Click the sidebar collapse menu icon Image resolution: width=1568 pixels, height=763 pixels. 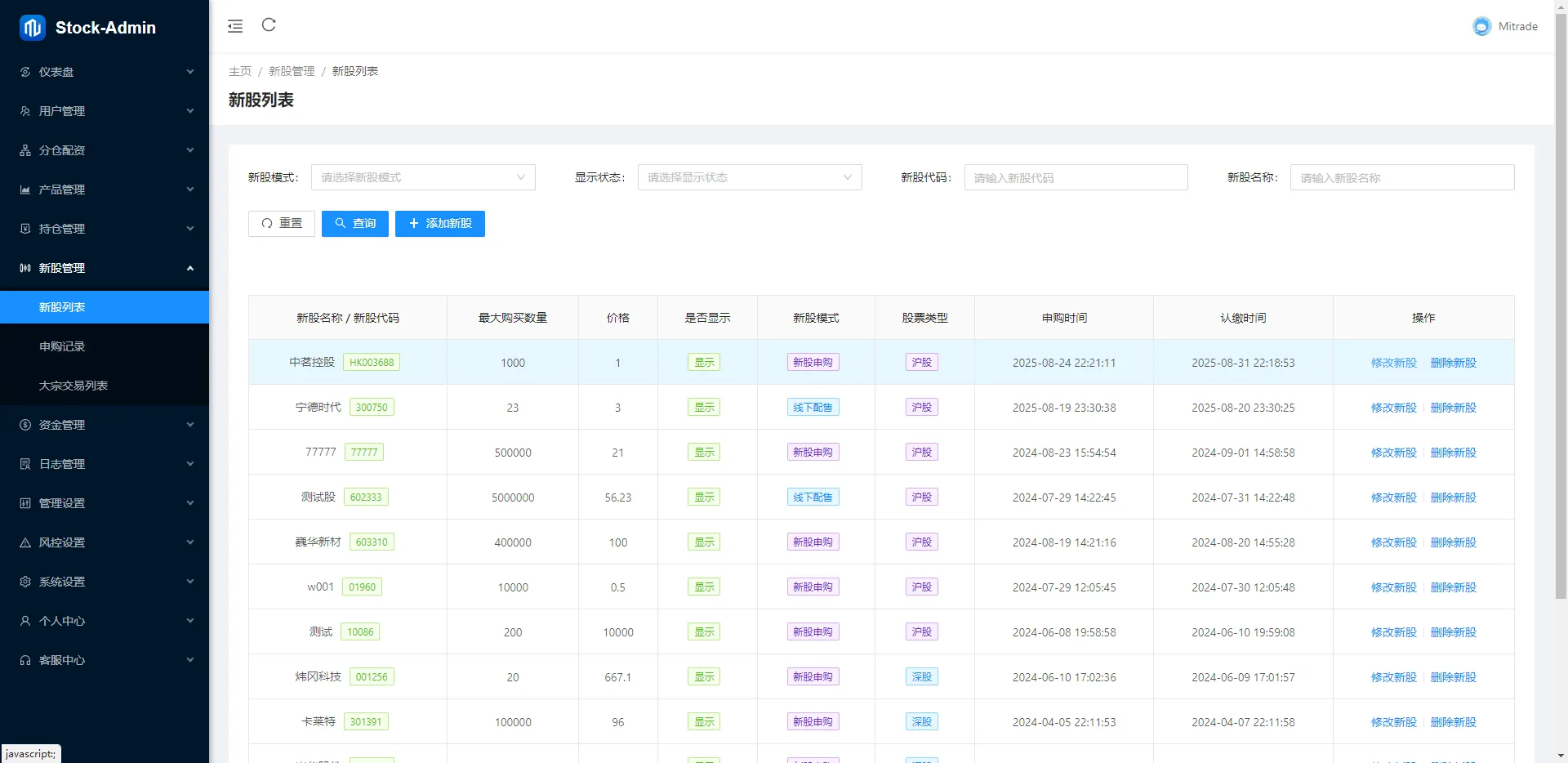point(235,26)
